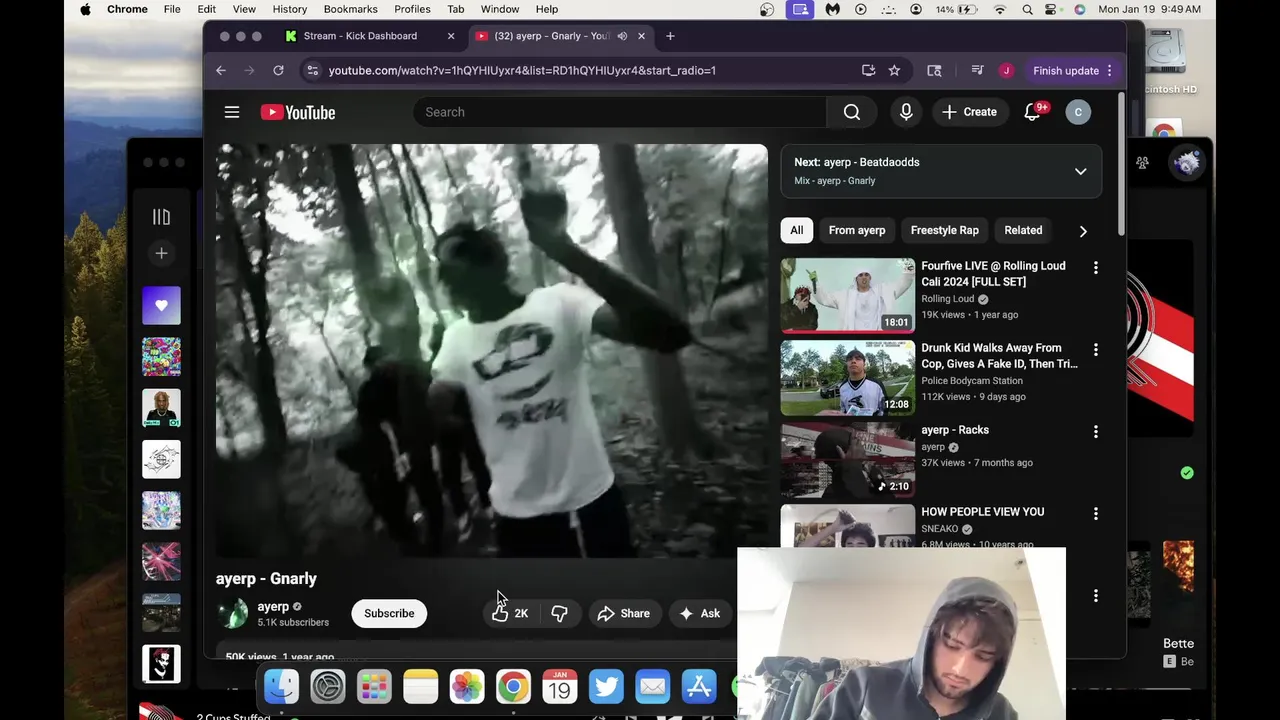
Task: Like the ayerp - Gnarly video
Action: tap(510, 613)
